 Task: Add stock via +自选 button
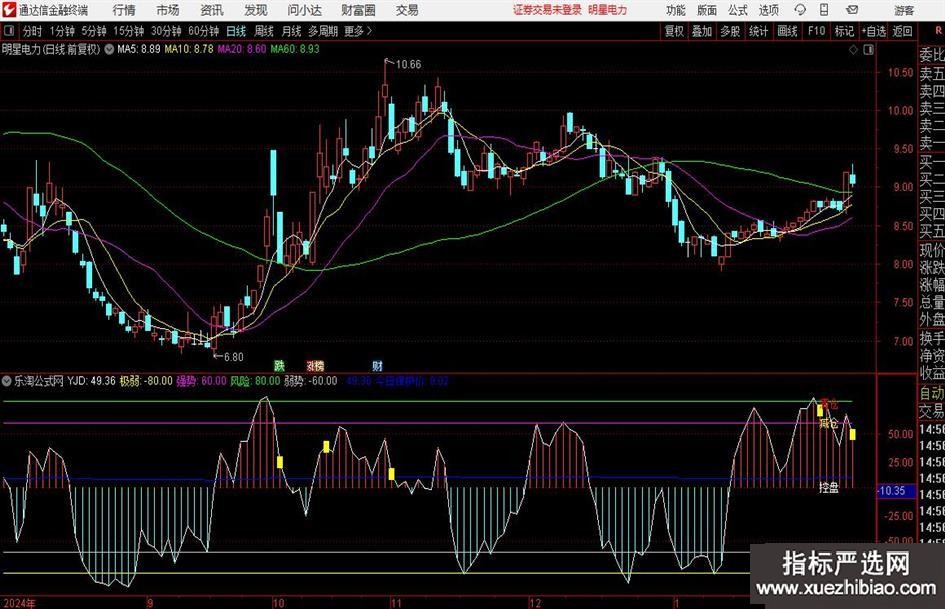tap(873, 31)
